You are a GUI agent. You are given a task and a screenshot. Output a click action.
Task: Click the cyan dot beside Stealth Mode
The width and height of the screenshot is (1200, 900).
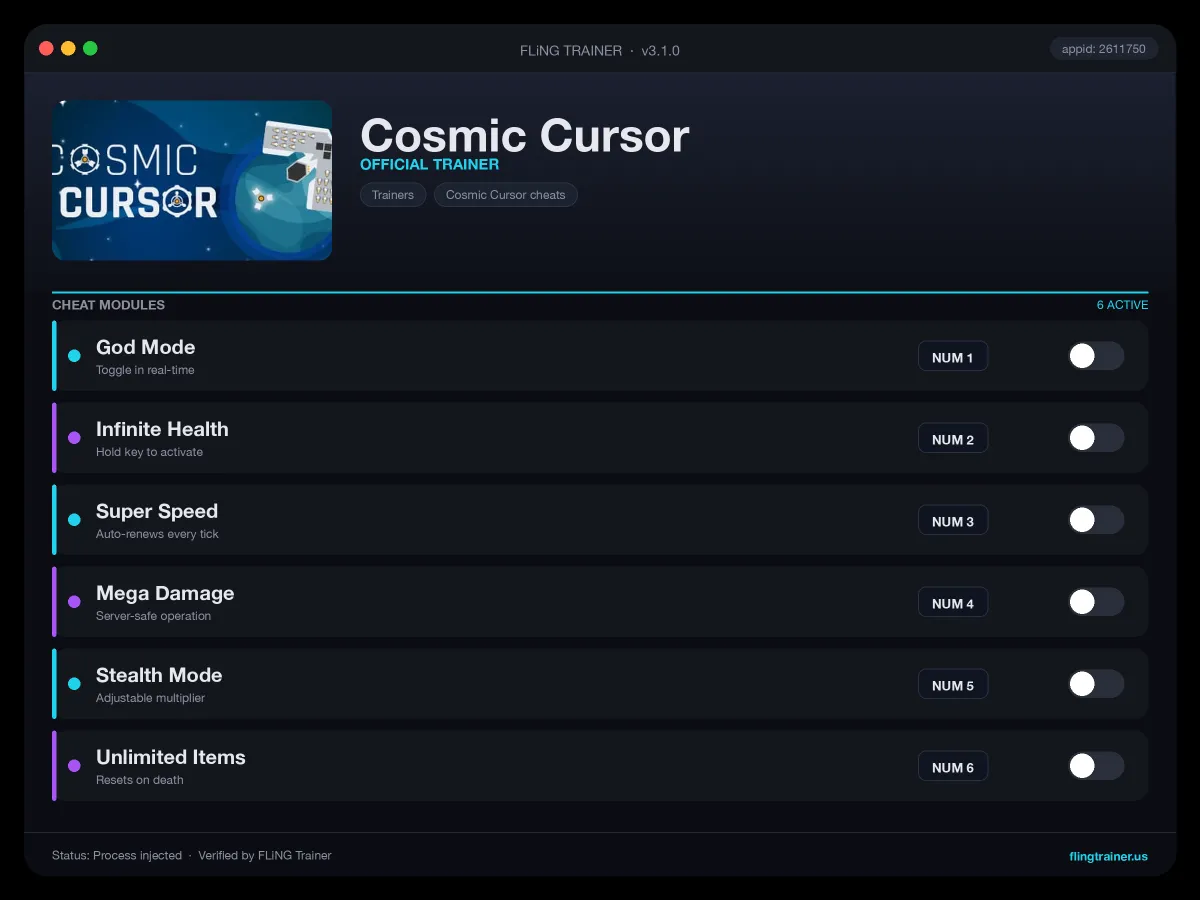(x=74, y=684)
